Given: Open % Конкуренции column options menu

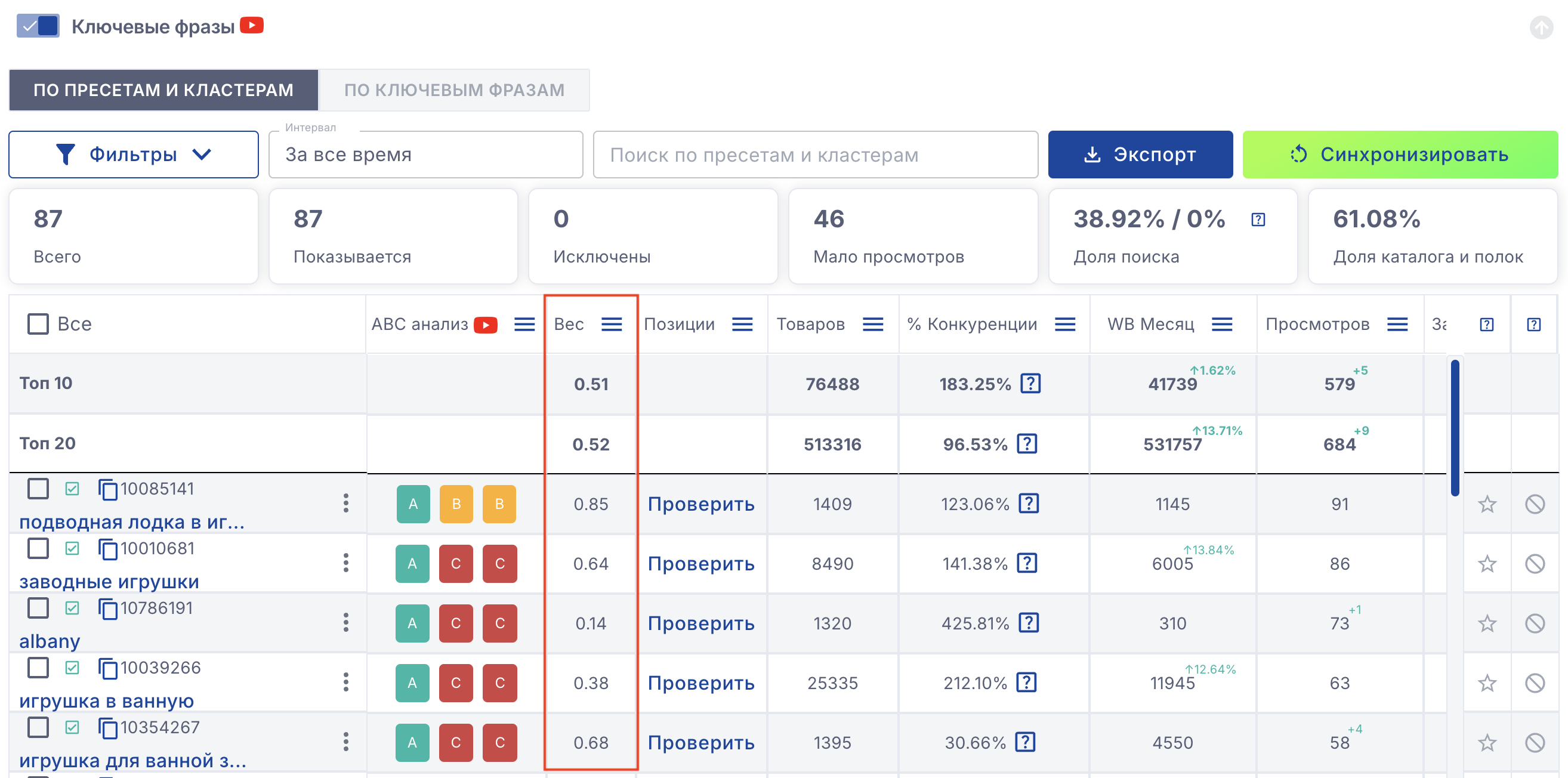Looking at the screenshot, I should click(x=1064, y=325).
